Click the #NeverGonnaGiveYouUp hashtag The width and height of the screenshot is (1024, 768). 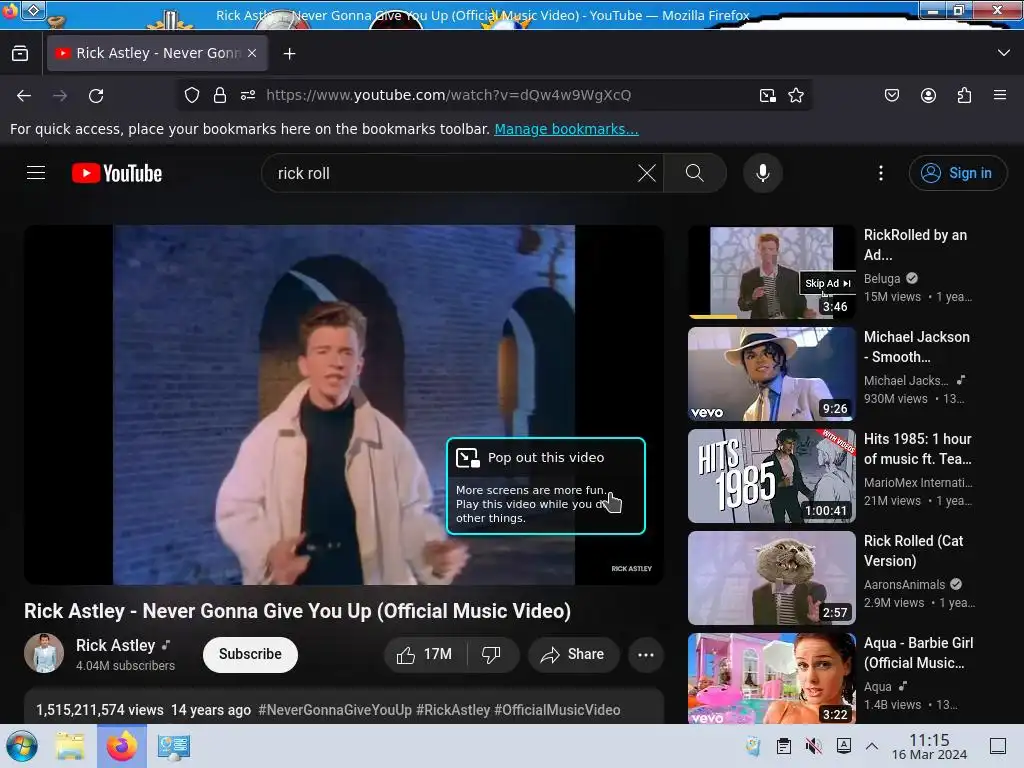pyautogui.click(x=335, y=710)
